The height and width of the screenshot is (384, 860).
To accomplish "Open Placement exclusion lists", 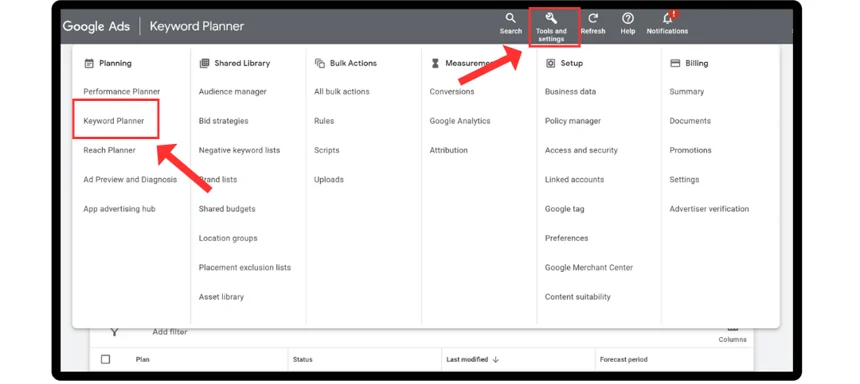I will click(x=245, y=268).
